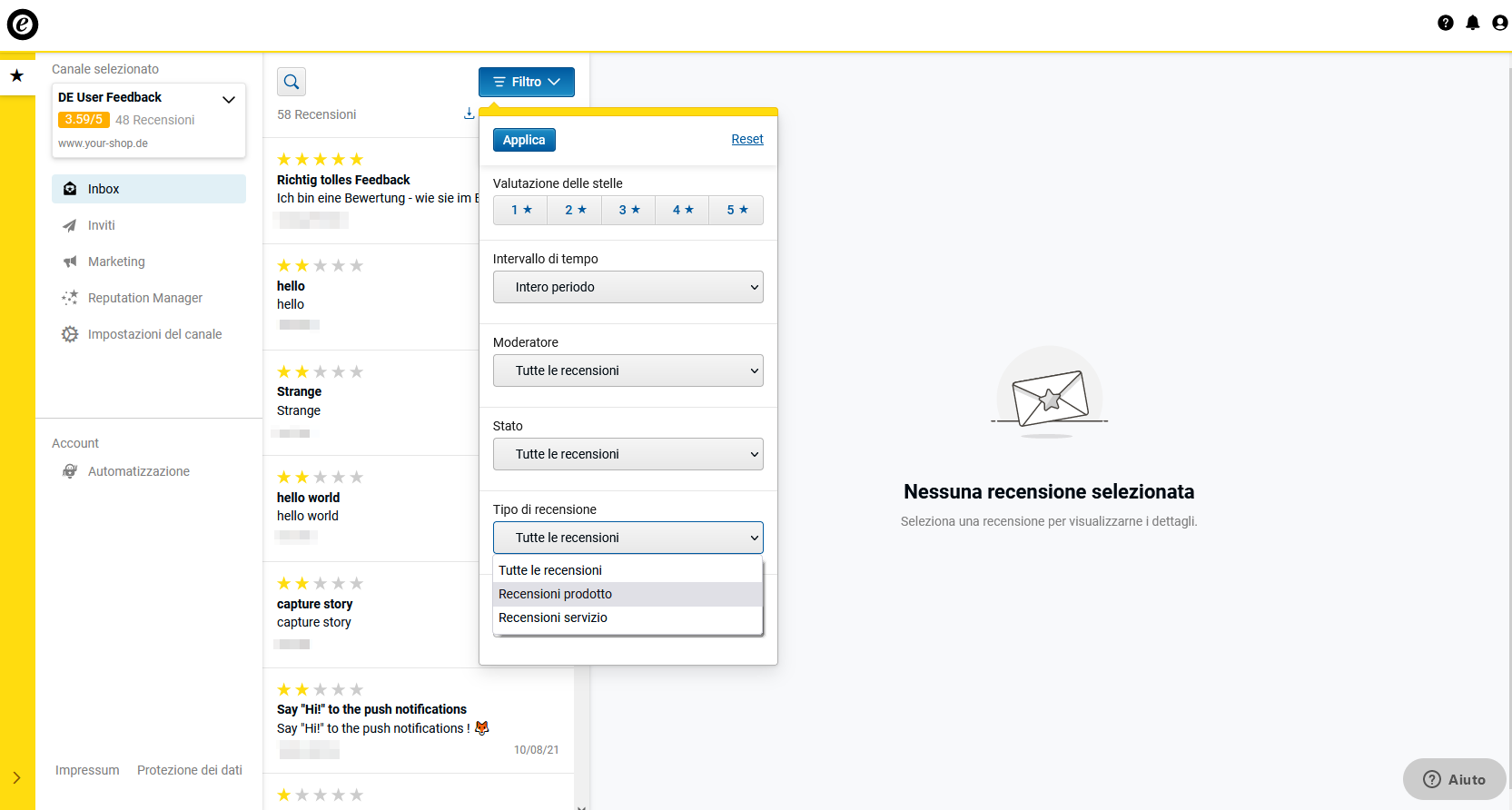Open the review titled Strange

pyautogui.click(x=371, y=402)
